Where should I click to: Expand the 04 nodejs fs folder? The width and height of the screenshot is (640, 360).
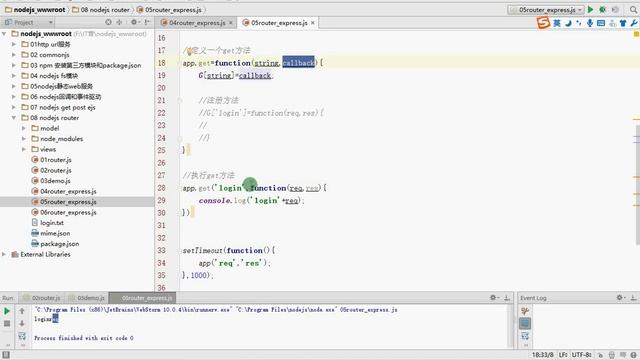point(14,76)
